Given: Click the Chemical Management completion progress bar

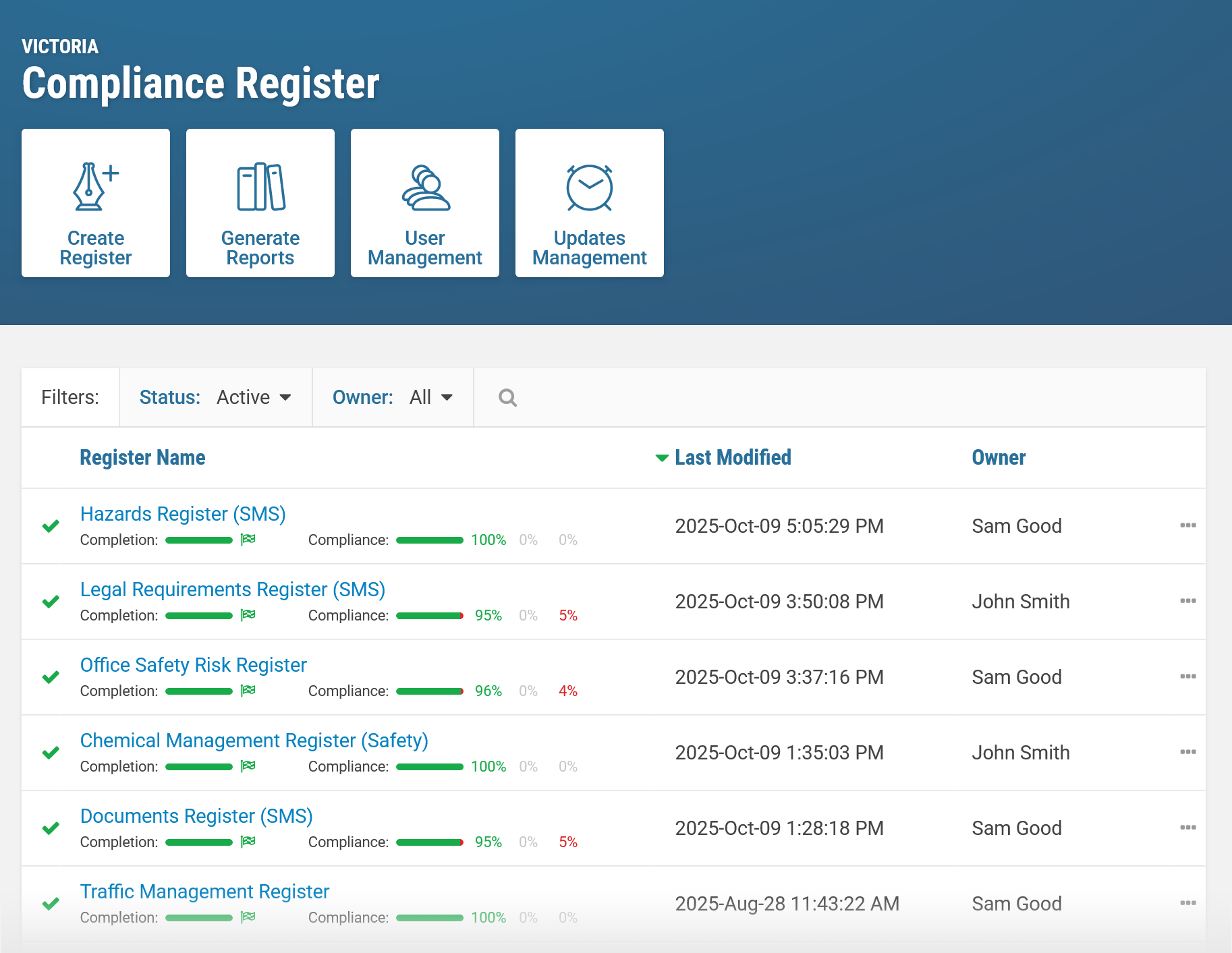Looking at the screenshot, I should (199, 767).
